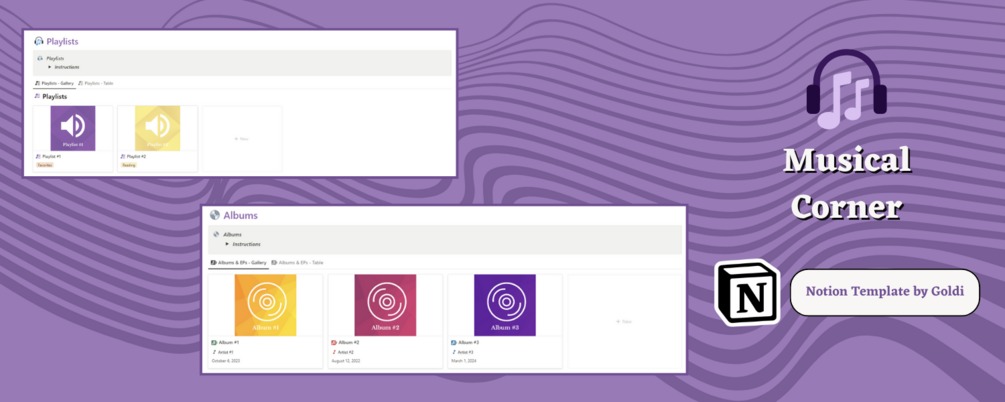Click the note icon beside Artist #1
The image size is (1005, 402).
(x=214, y=352)
